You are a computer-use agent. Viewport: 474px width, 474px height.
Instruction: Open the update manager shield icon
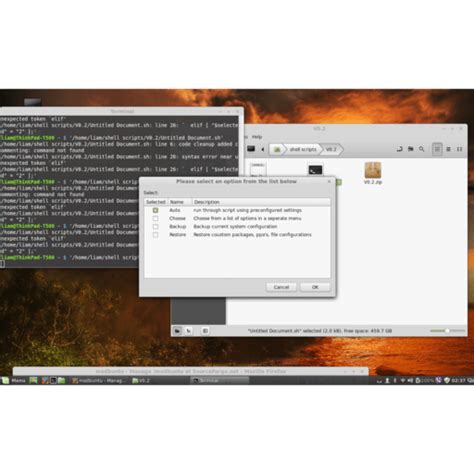coord(447,380)
